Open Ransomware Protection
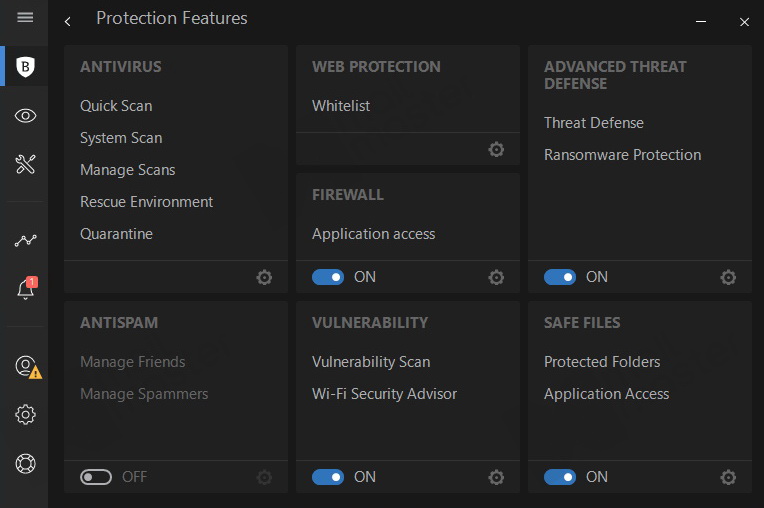The width and height of the screenshot is (764, 508). click(x=622, y=155)
